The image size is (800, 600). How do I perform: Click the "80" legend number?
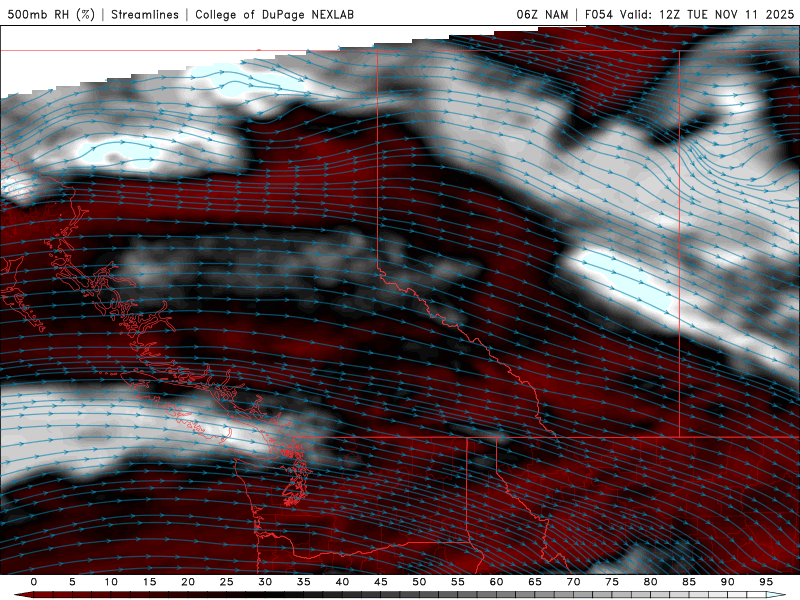point(651,582)
